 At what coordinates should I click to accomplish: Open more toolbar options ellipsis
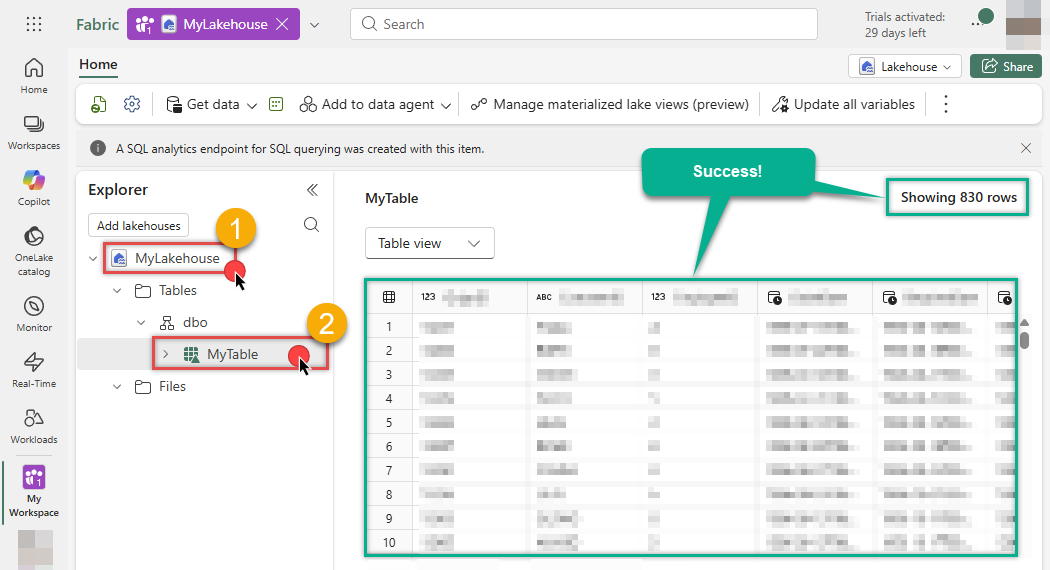pos(946,104)
